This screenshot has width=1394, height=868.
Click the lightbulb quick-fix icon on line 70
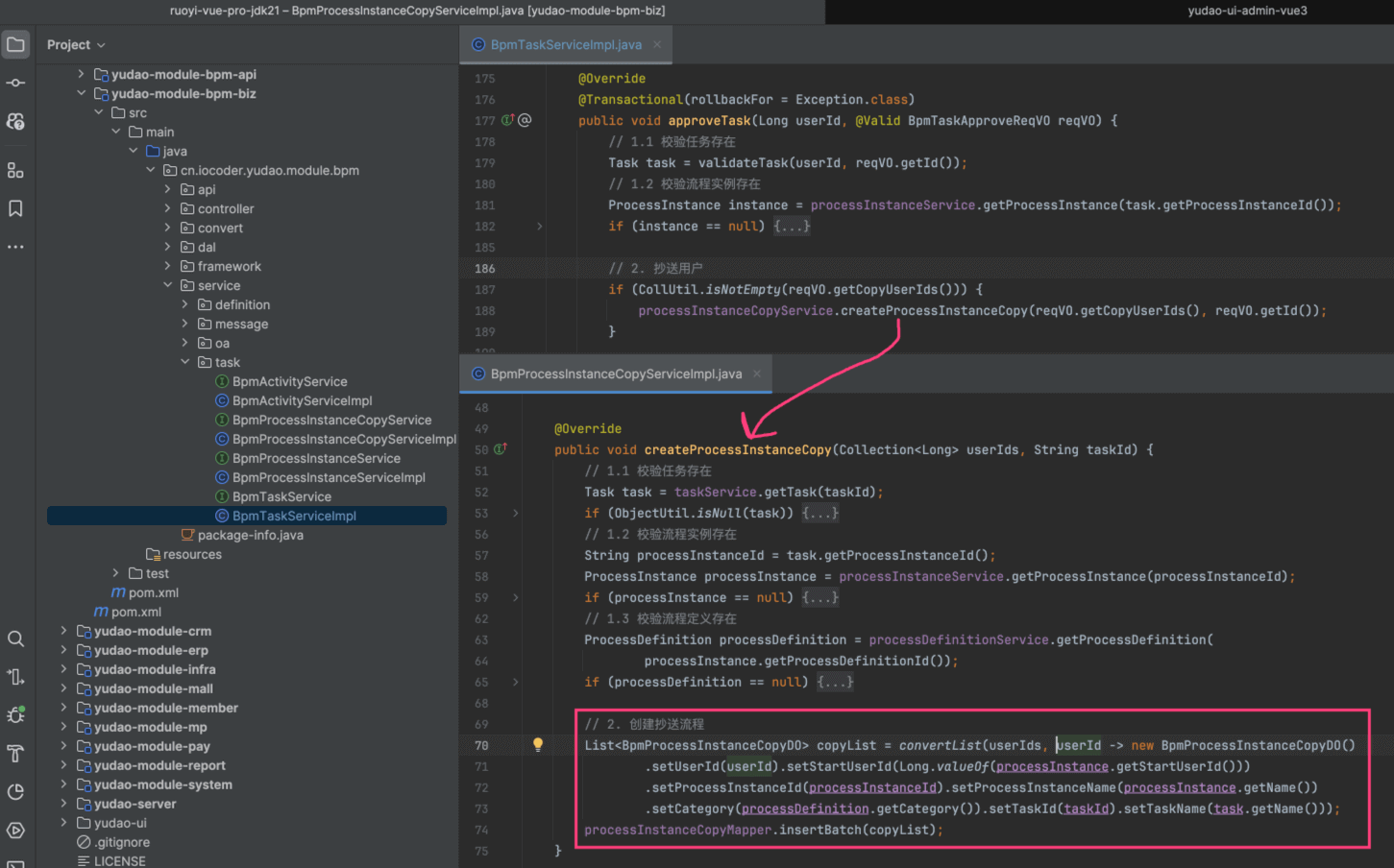(538, 745)
